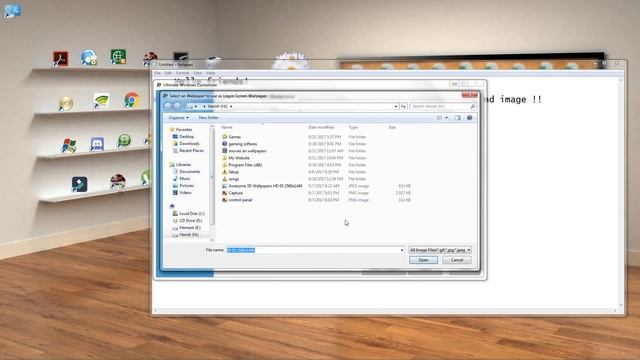This screenshot has height=360, width=640.
Task: Click the New folder button
Action: pos(208,118)
